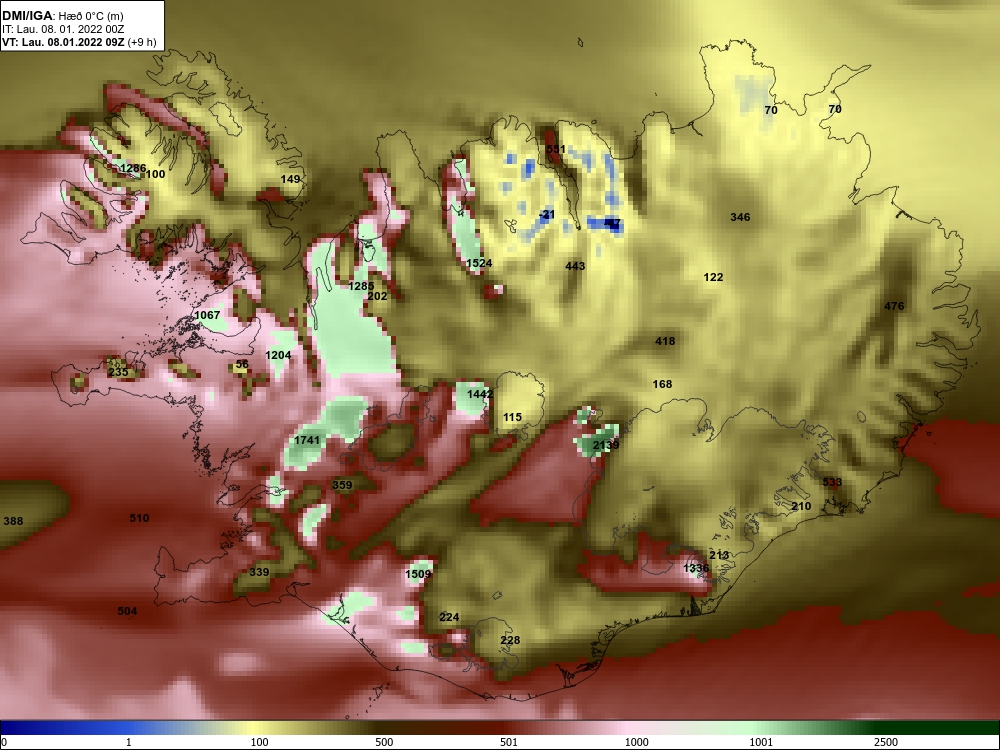Click the 115 value on the map
This screenshot has width=1000, height=750.
(x=512, y=418)
